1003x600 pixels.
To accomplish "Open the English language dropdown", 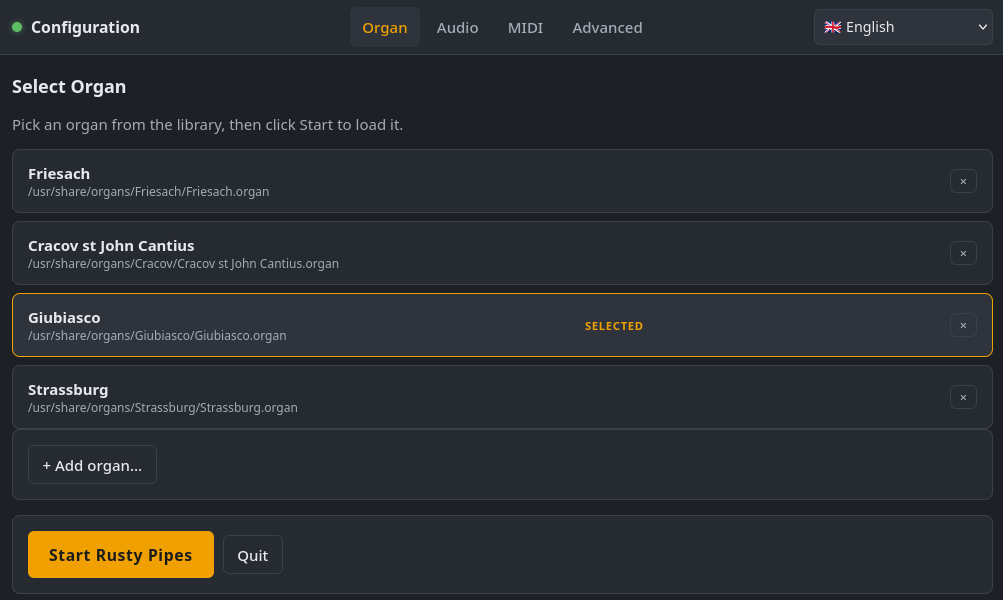I will tap(903, 27).
